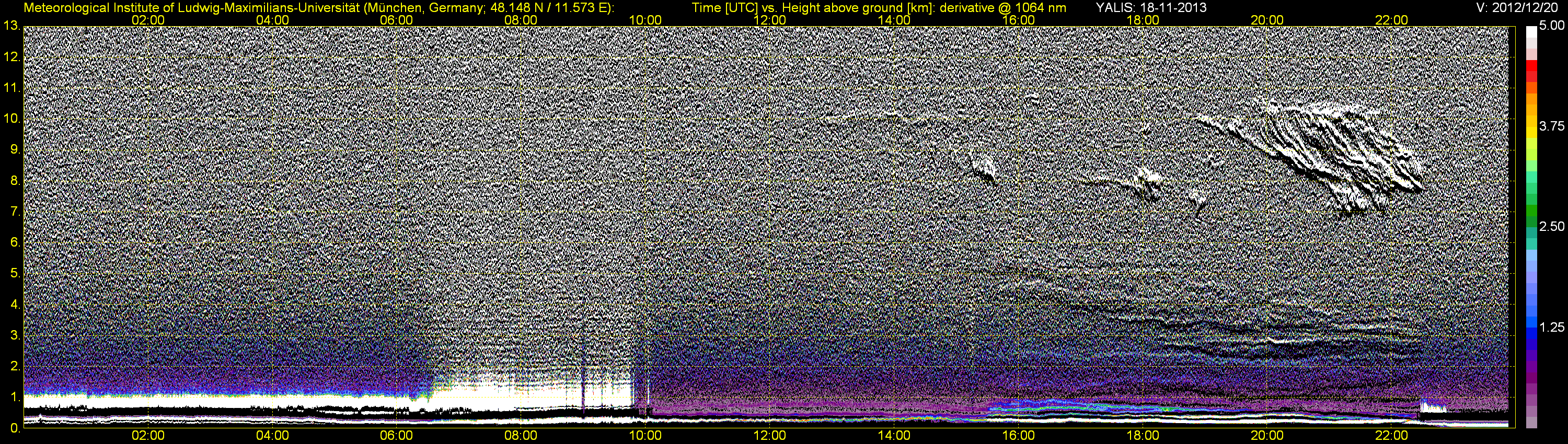
Task: Click the height axis '0.' label
Action: 15,428
